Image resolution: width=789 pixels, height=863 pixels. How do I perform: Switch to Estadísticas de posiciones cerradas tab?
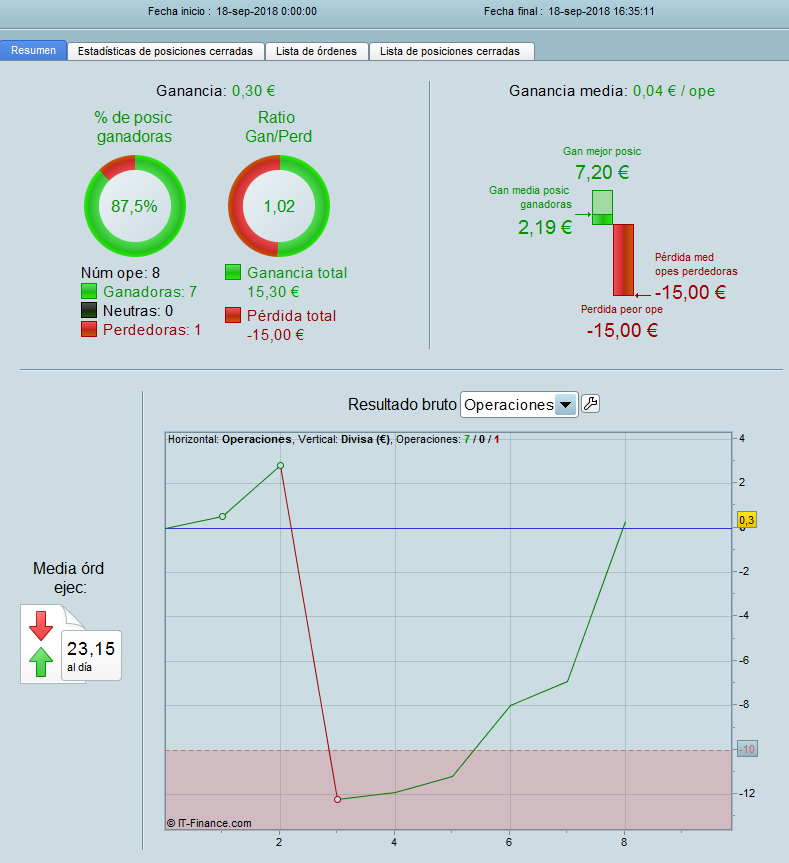165,51
